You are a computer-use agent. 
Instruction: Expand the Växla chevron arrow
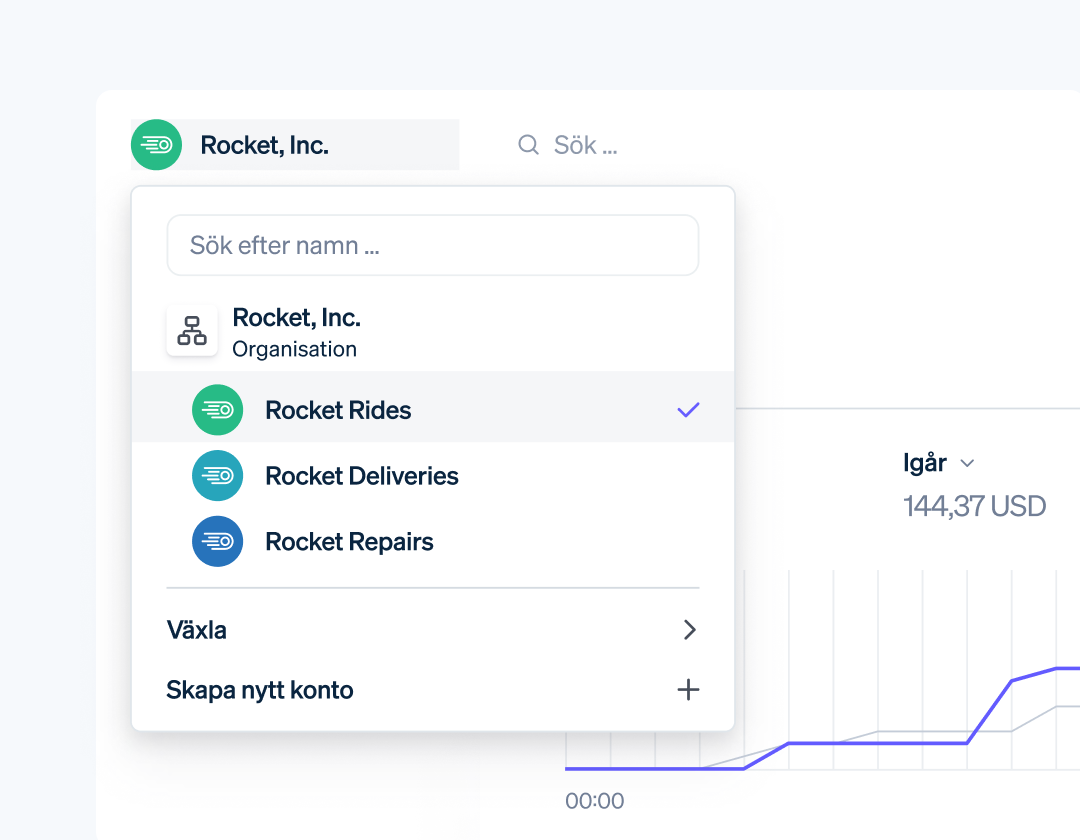click(689, 630)
